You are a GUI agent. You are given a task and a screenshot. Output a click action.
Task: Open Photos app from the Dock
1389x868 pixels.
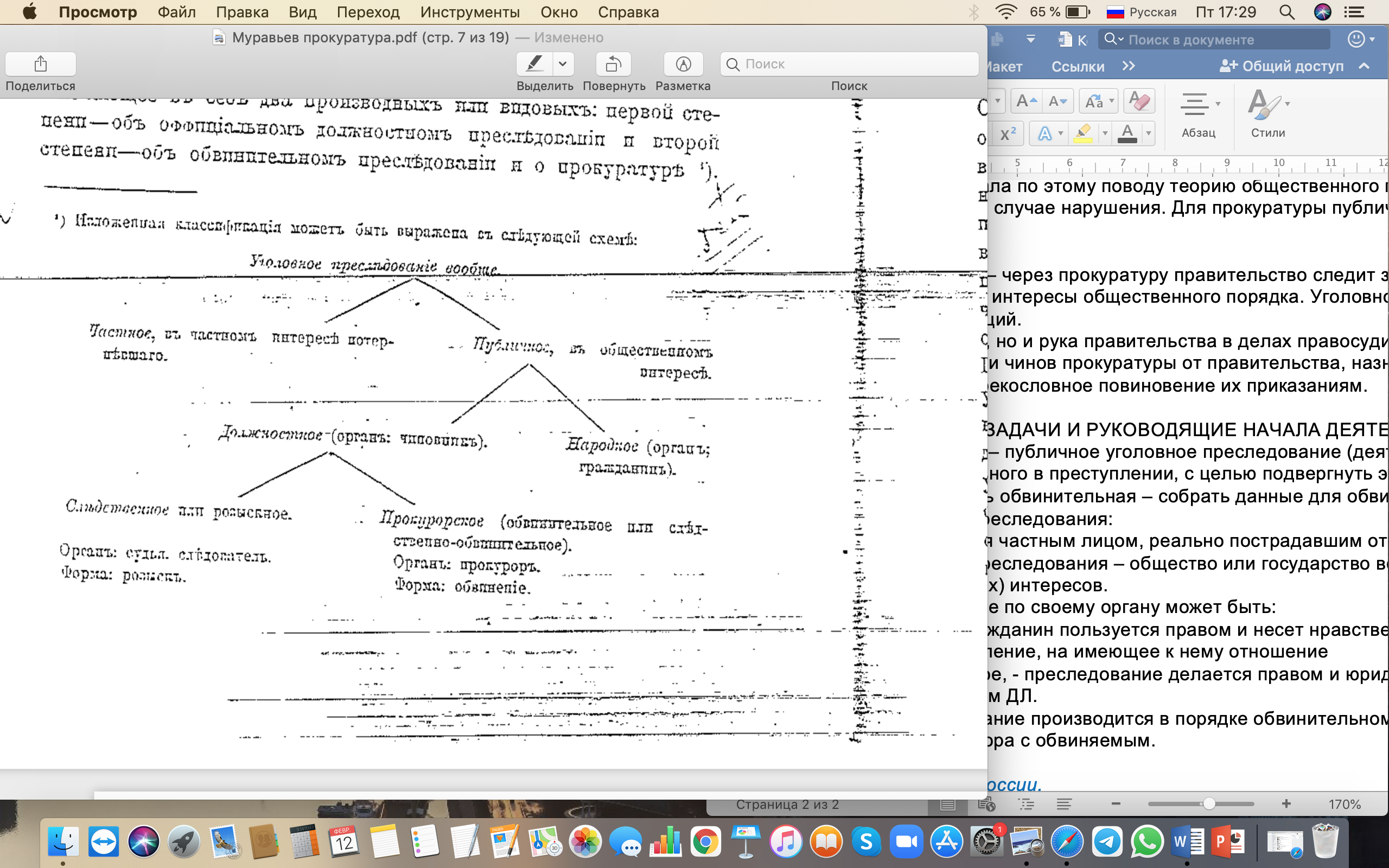click(585, 841)
